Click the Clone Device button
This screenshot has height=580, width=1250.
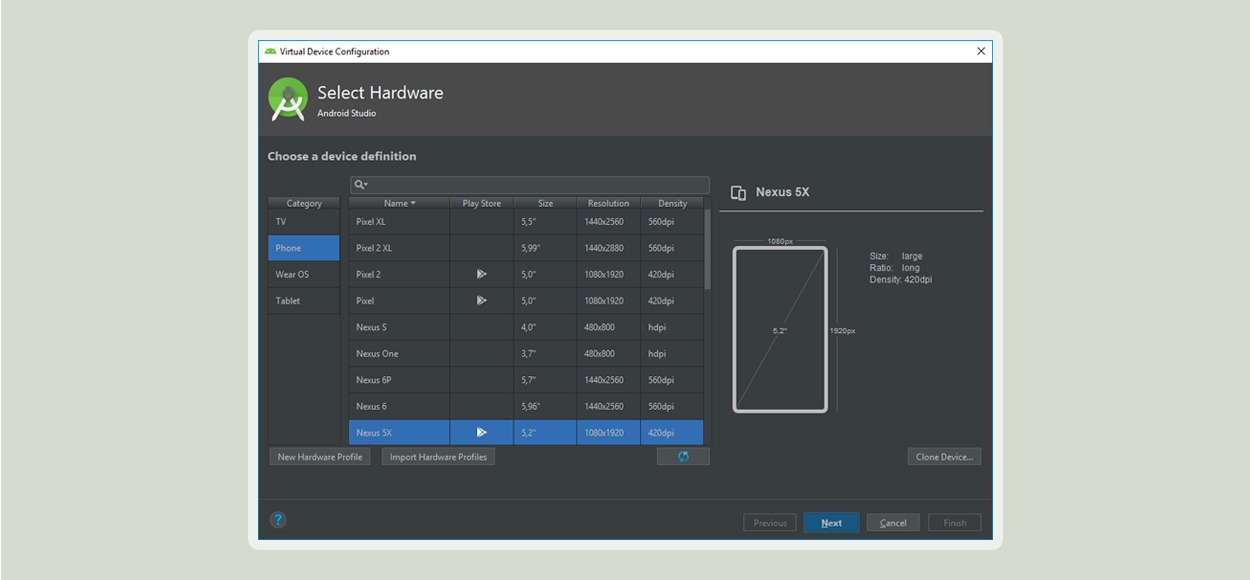coord(944,457)
